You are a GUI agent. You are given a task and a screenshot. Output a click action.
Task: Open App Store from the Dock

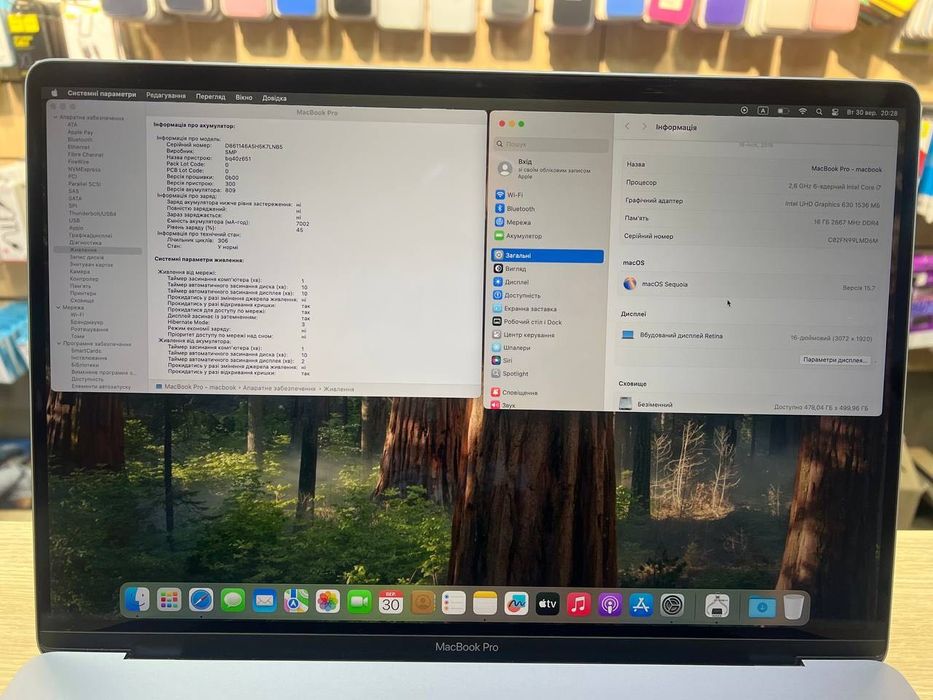click(x=641, y=605)
